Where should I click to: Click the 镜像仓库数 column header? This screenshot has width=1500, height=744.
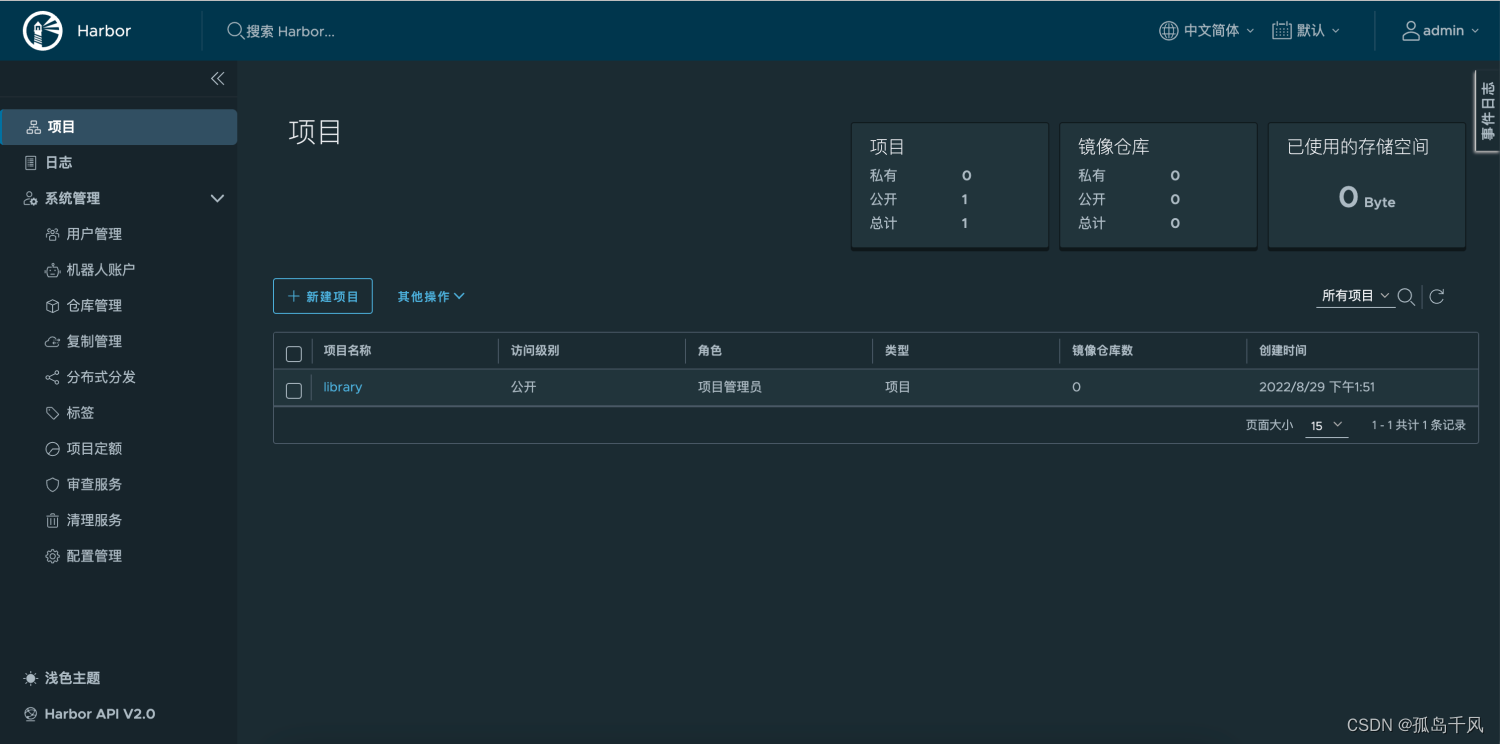click(x=1102, y=351)
